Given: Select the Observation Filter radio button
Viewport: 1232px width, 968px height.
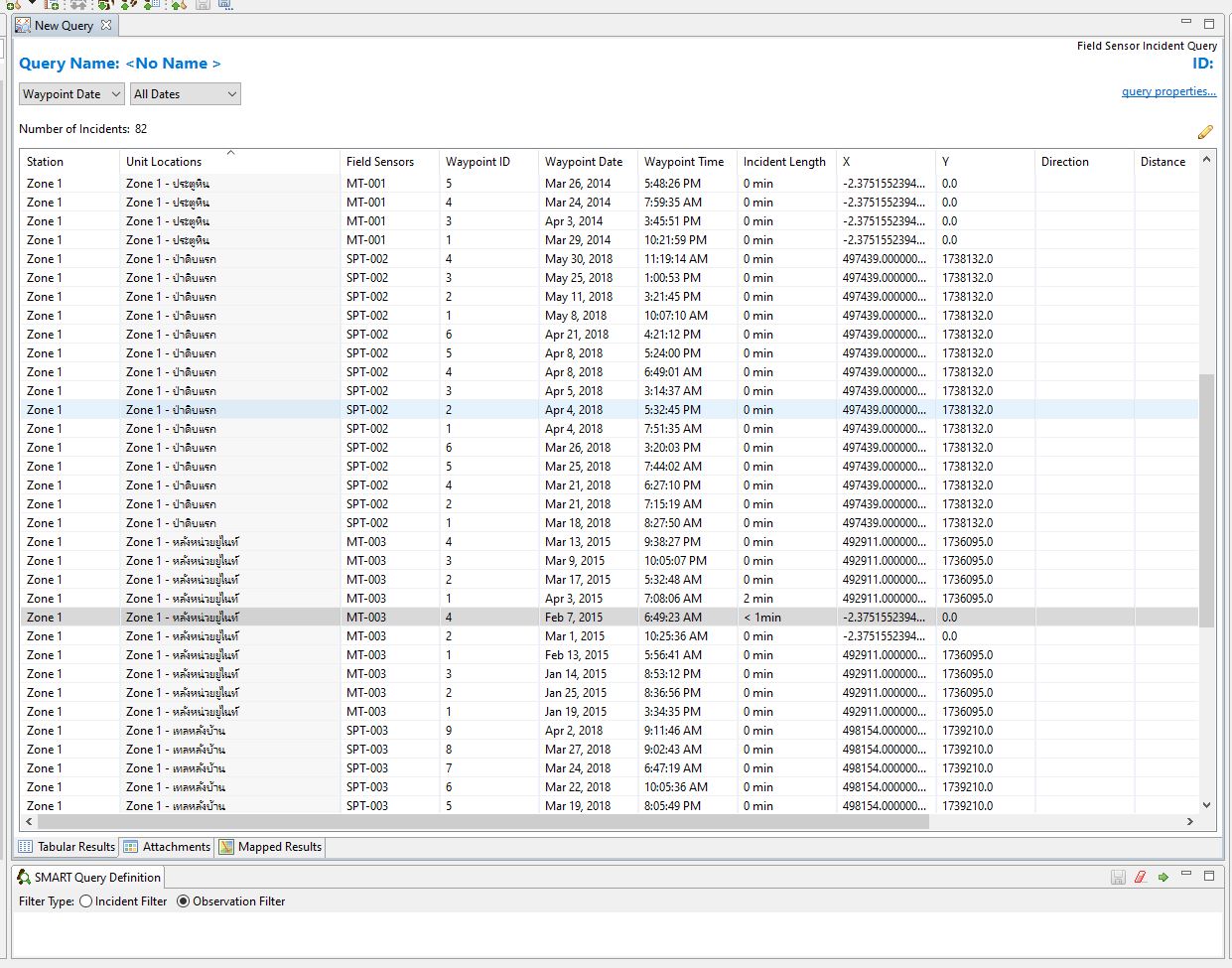Looking at the screenshot, I should pyautogui.click(x=183, y=901).
